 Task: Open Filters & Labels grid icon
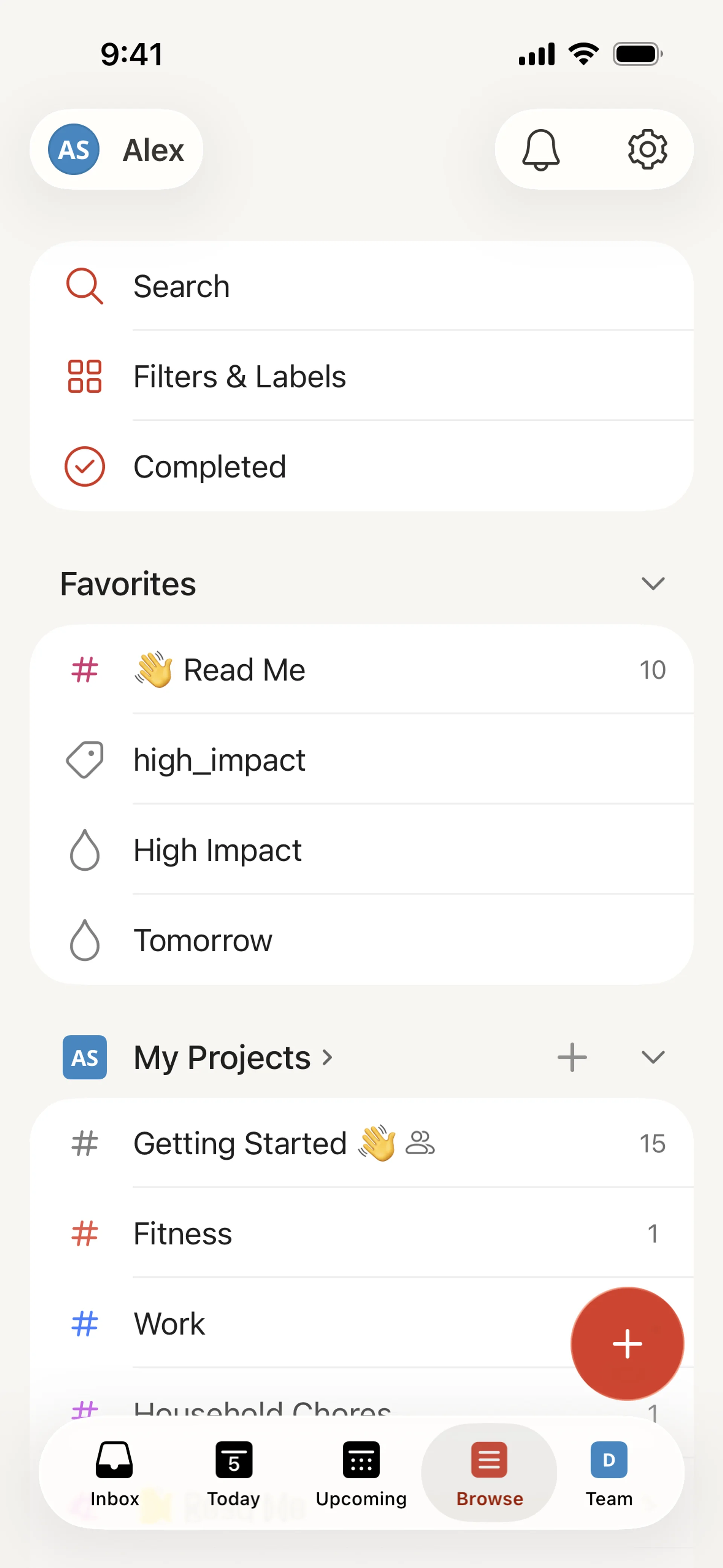tap(85, 376)
